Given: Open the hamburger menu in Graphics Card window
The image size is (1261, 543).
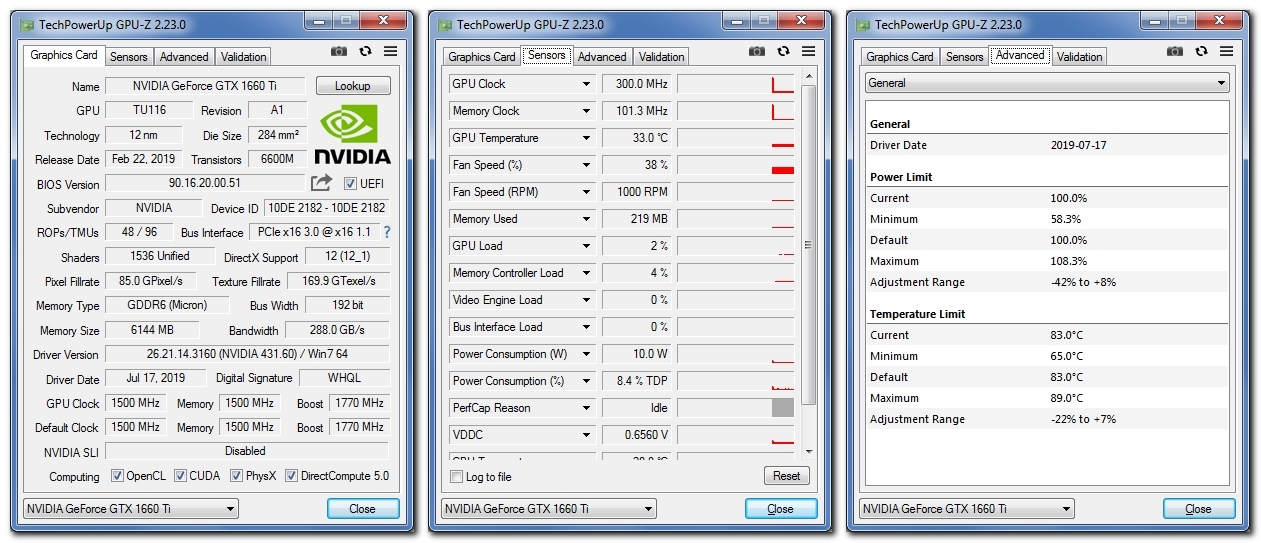Looking at the screenshot, I should tap(390, 51).
